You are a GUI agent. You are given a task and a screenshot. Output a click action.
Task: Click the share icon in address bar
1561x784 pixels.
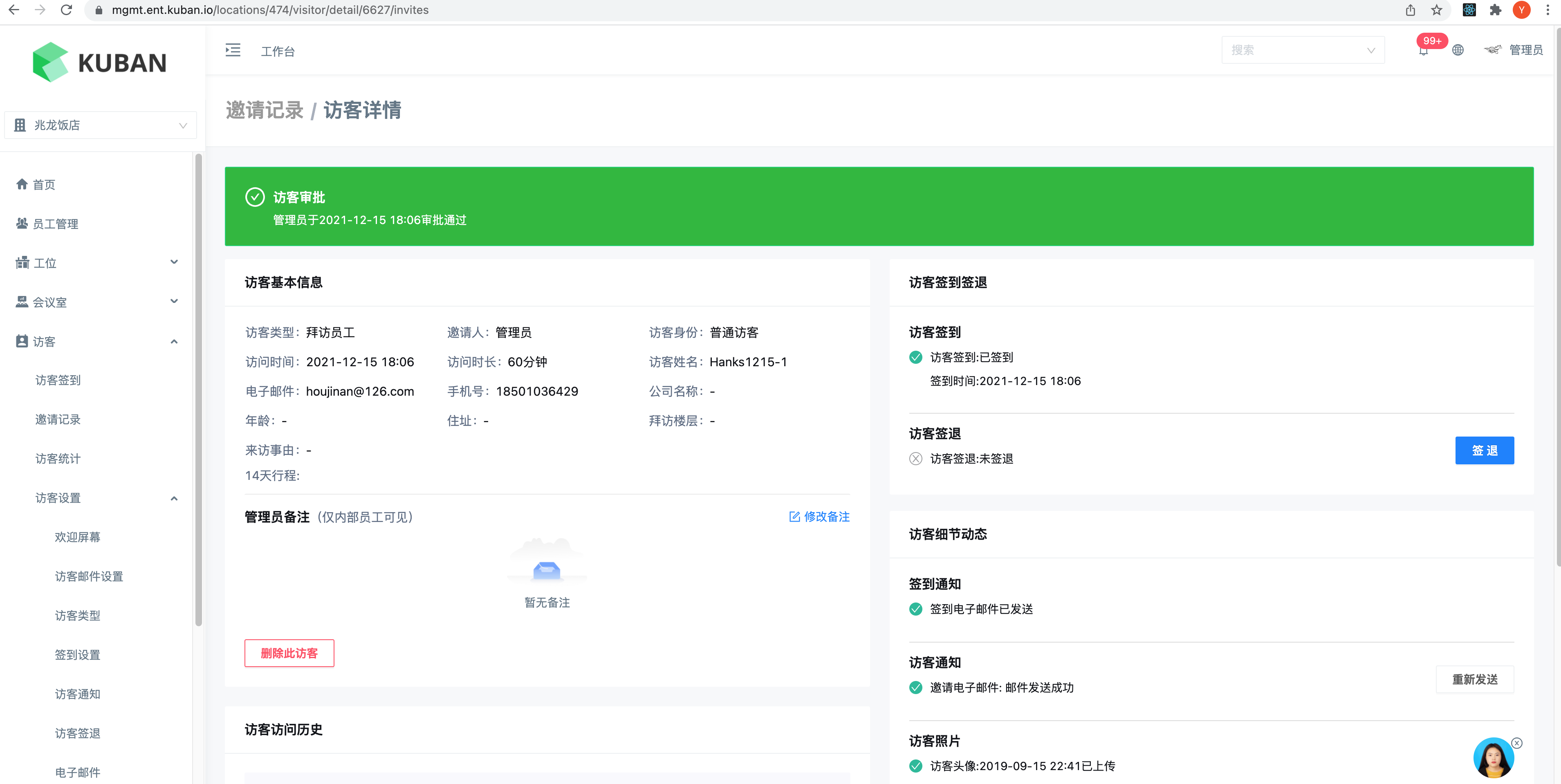(x=1410, y=10)
